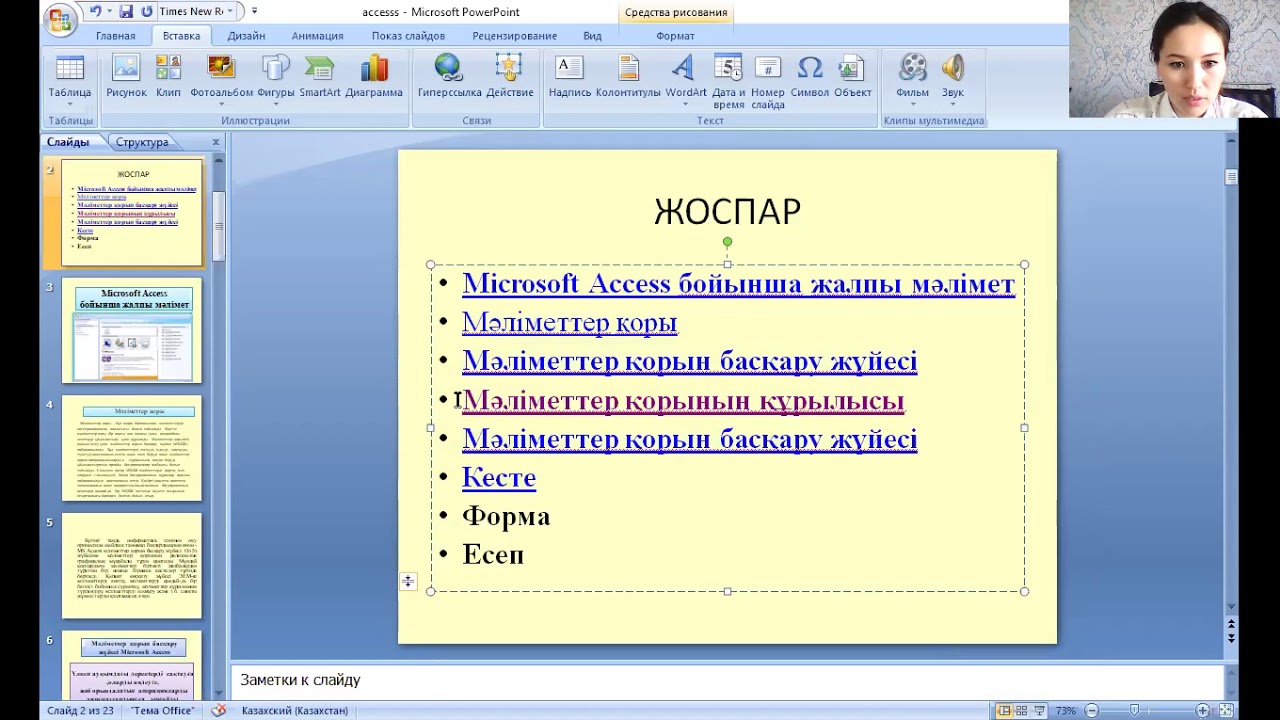Expand the undo history arrow
This screenshot has width=1280, height=720.
click(108, 12)
